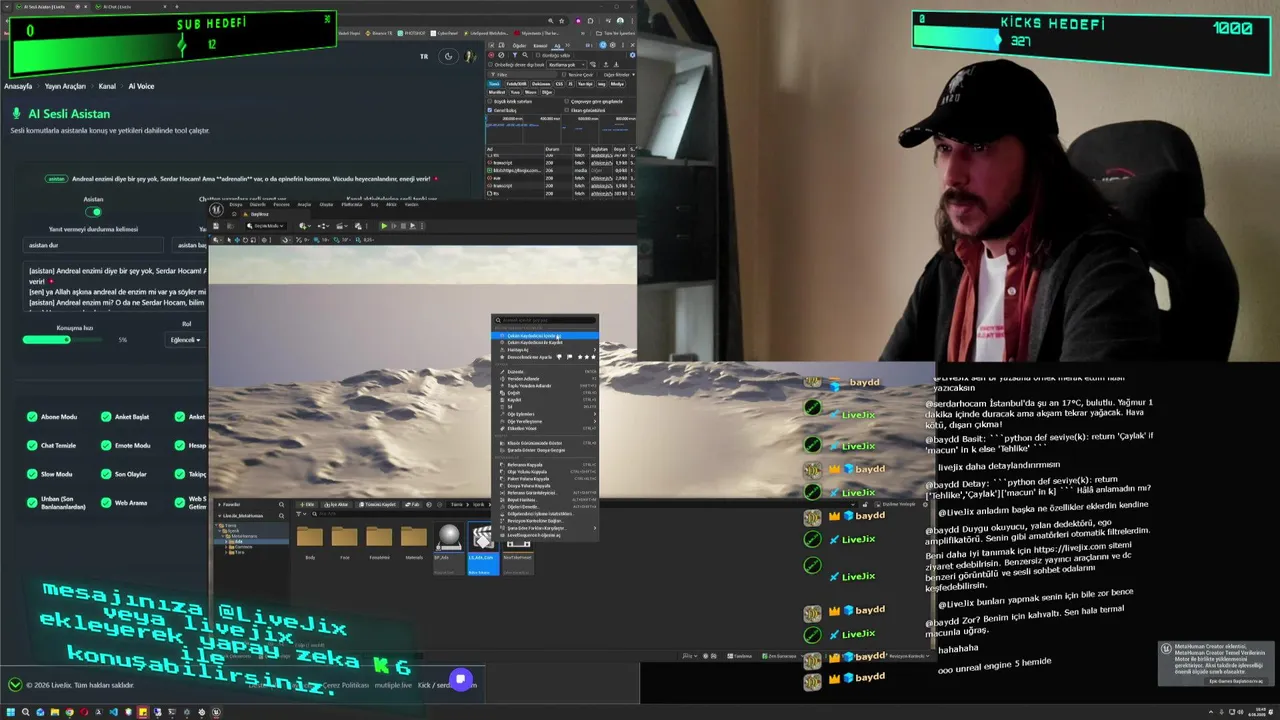Toggle the Unban (Son Banlananlardan) checkbox
The image size is (1280, 720).
click(33, 502)
